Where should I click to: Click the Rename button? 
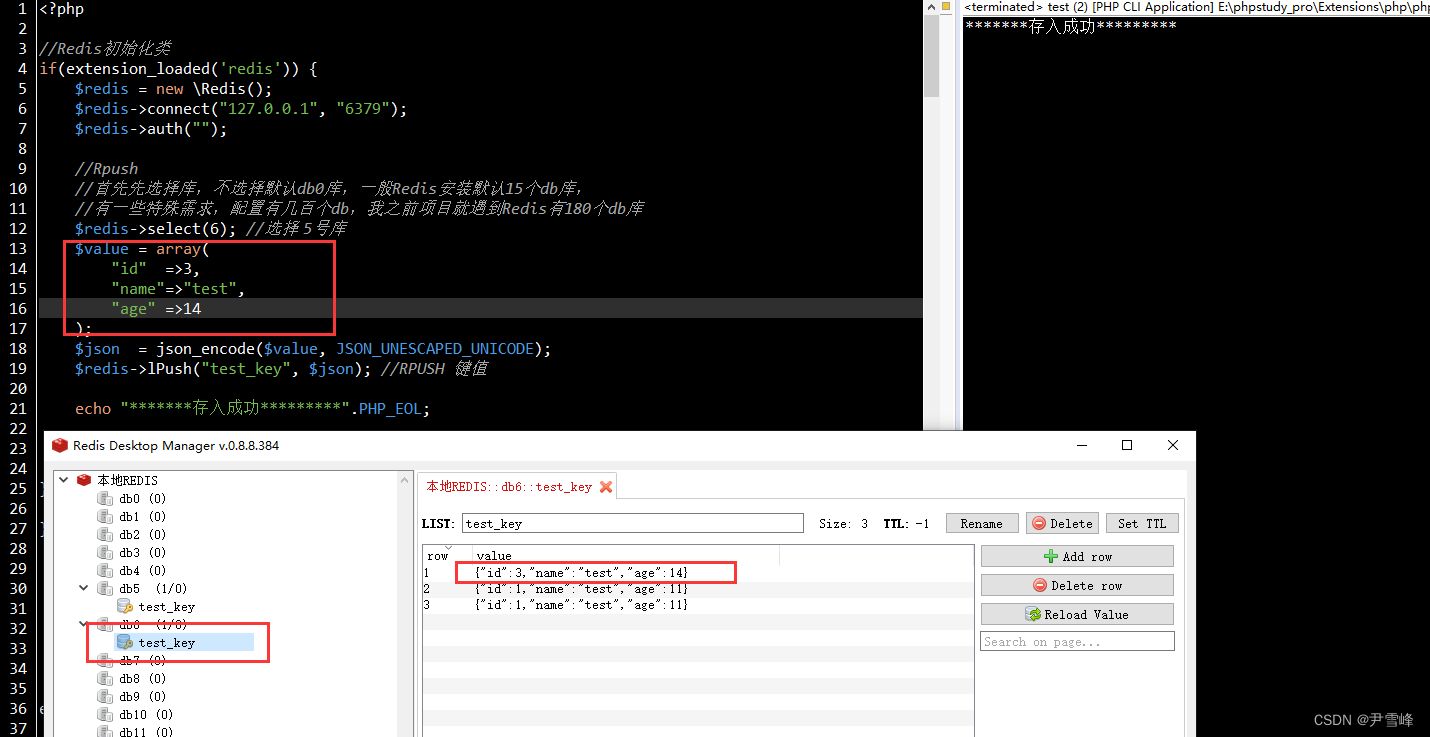point(981,523)
